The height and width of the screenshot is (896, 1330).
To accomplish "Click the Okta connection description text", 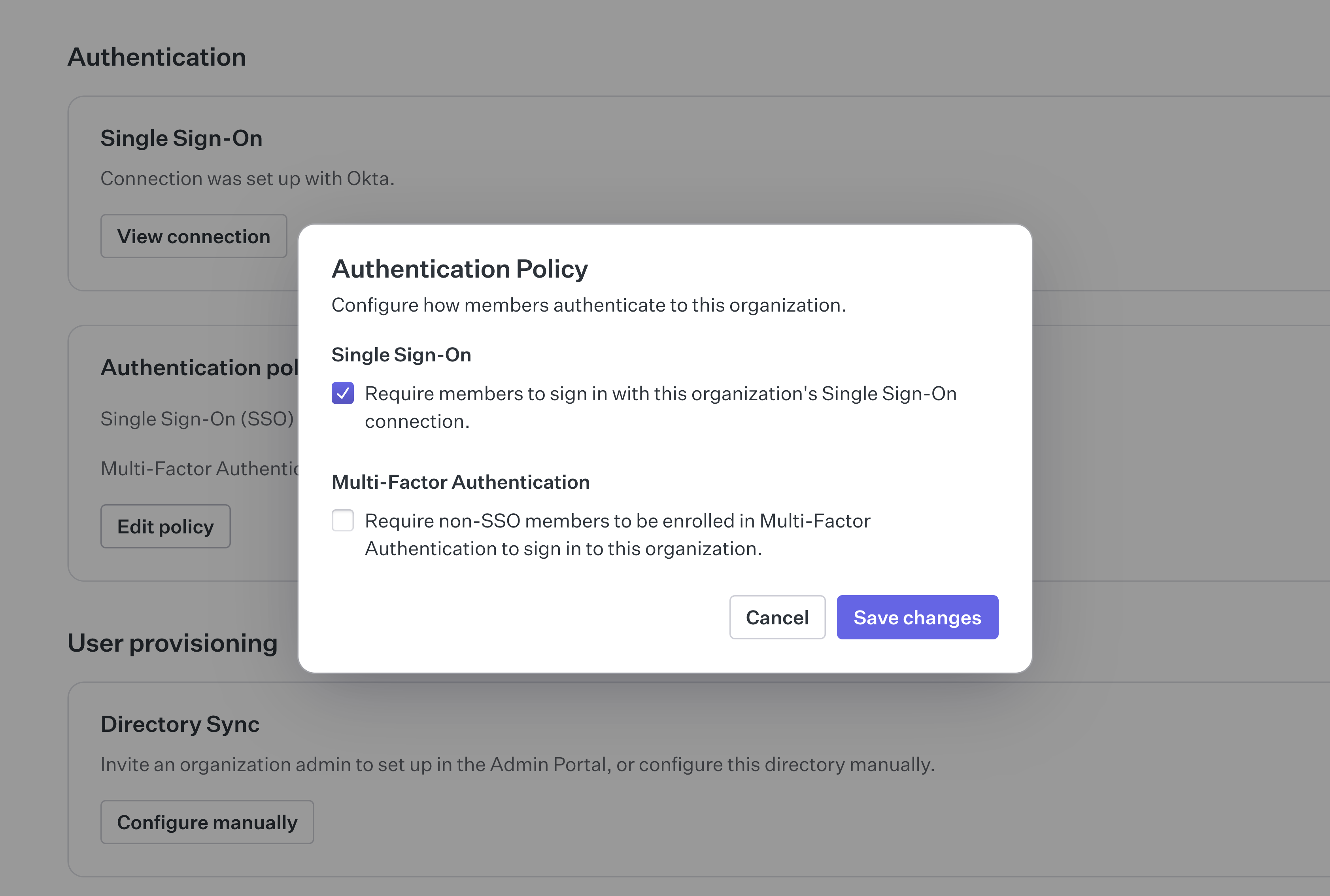I will [x=247, y=178].
